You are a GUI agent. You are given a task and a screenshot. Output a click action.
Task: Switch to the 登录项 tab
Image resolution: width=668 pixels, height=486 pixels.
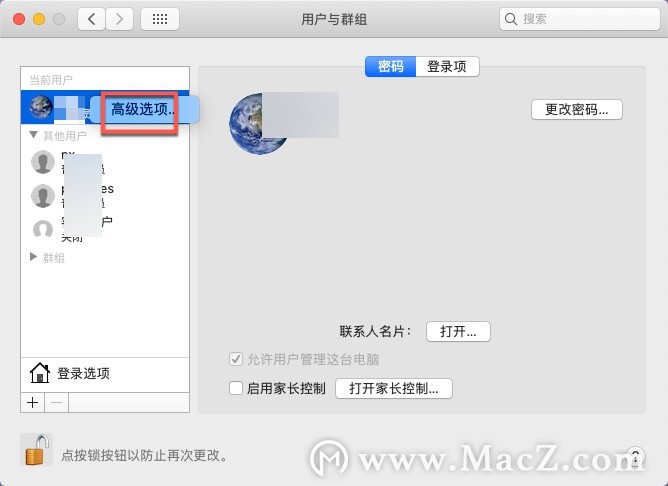tap(447, 66)
